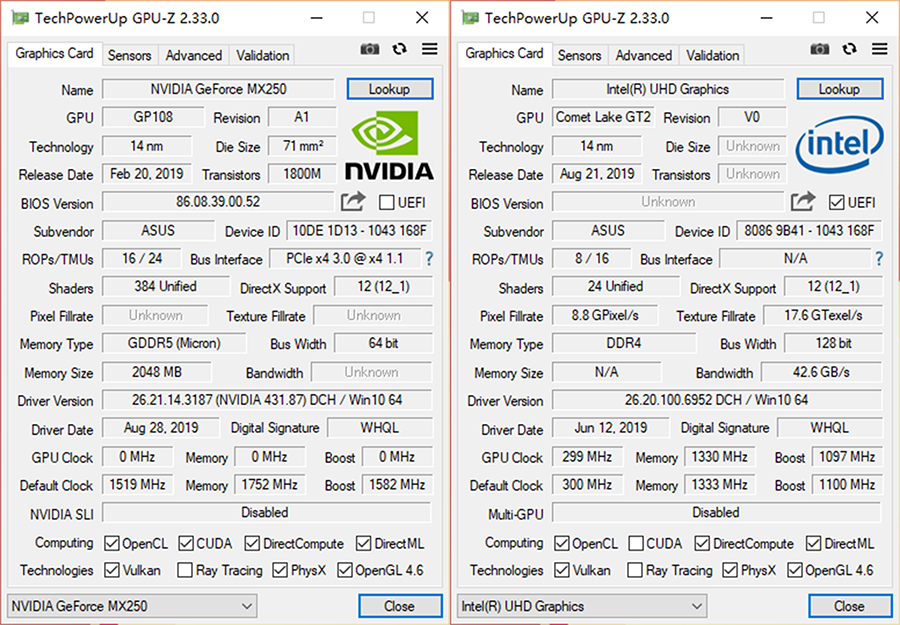
Task: Export BIOS via share icon in Intel window
Action: tap(803, 201)
